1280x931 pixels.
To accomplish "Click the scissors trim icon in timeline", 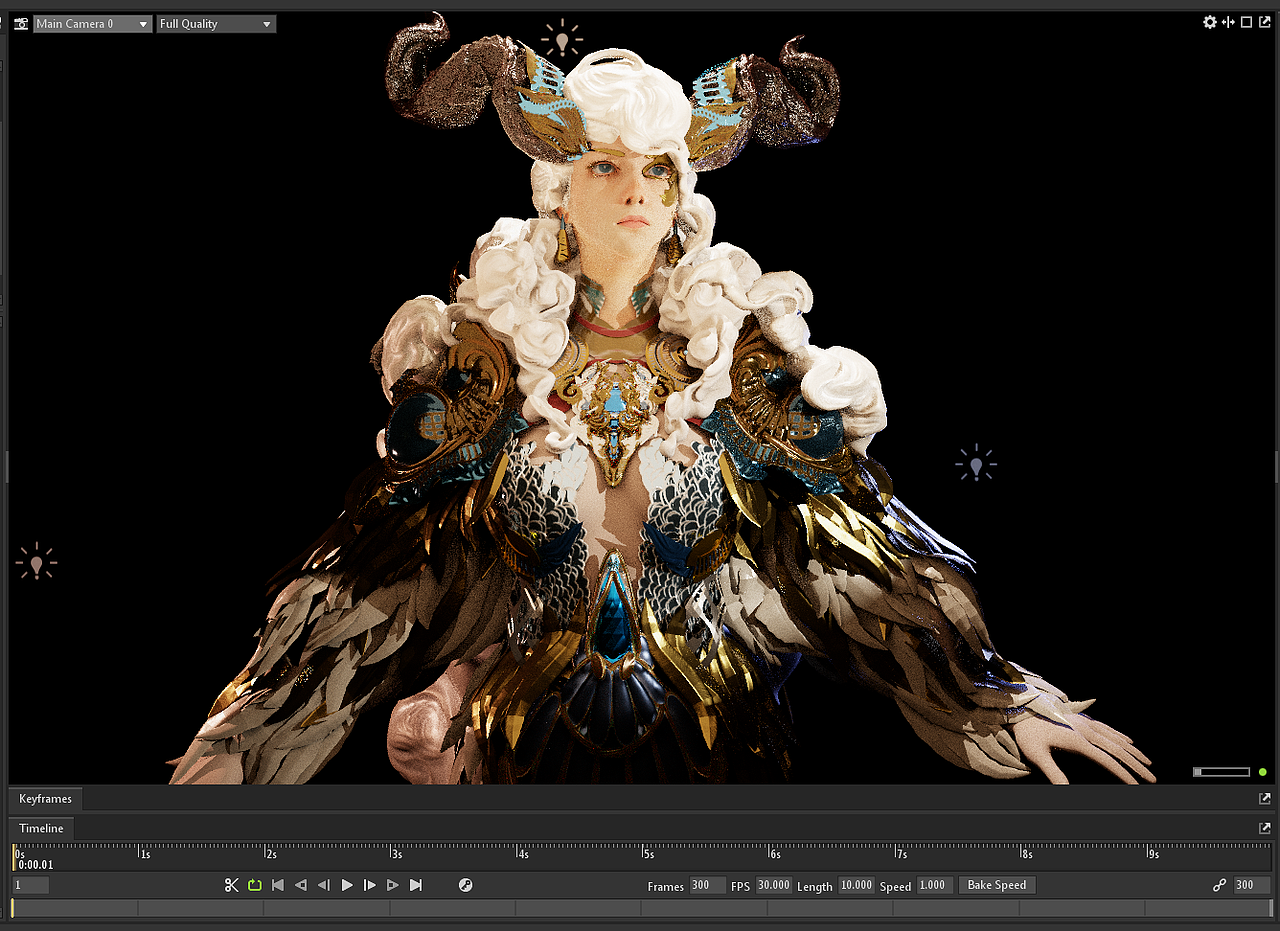I will pos(232,885).
